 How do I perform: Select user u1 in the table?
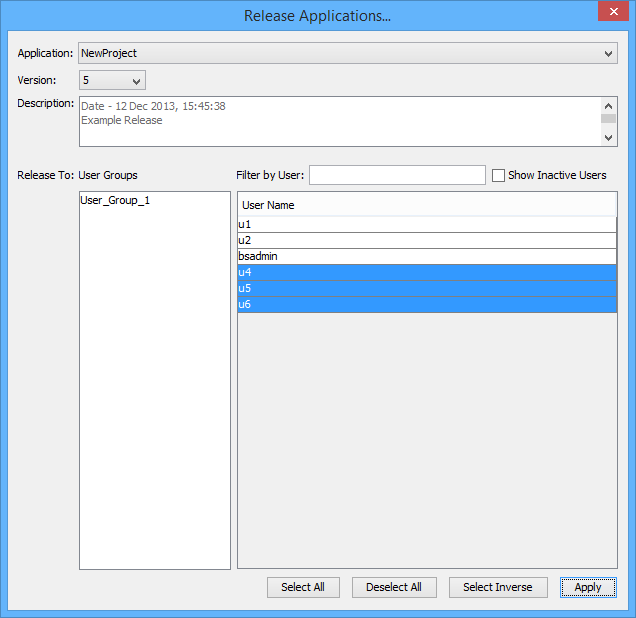427,225
